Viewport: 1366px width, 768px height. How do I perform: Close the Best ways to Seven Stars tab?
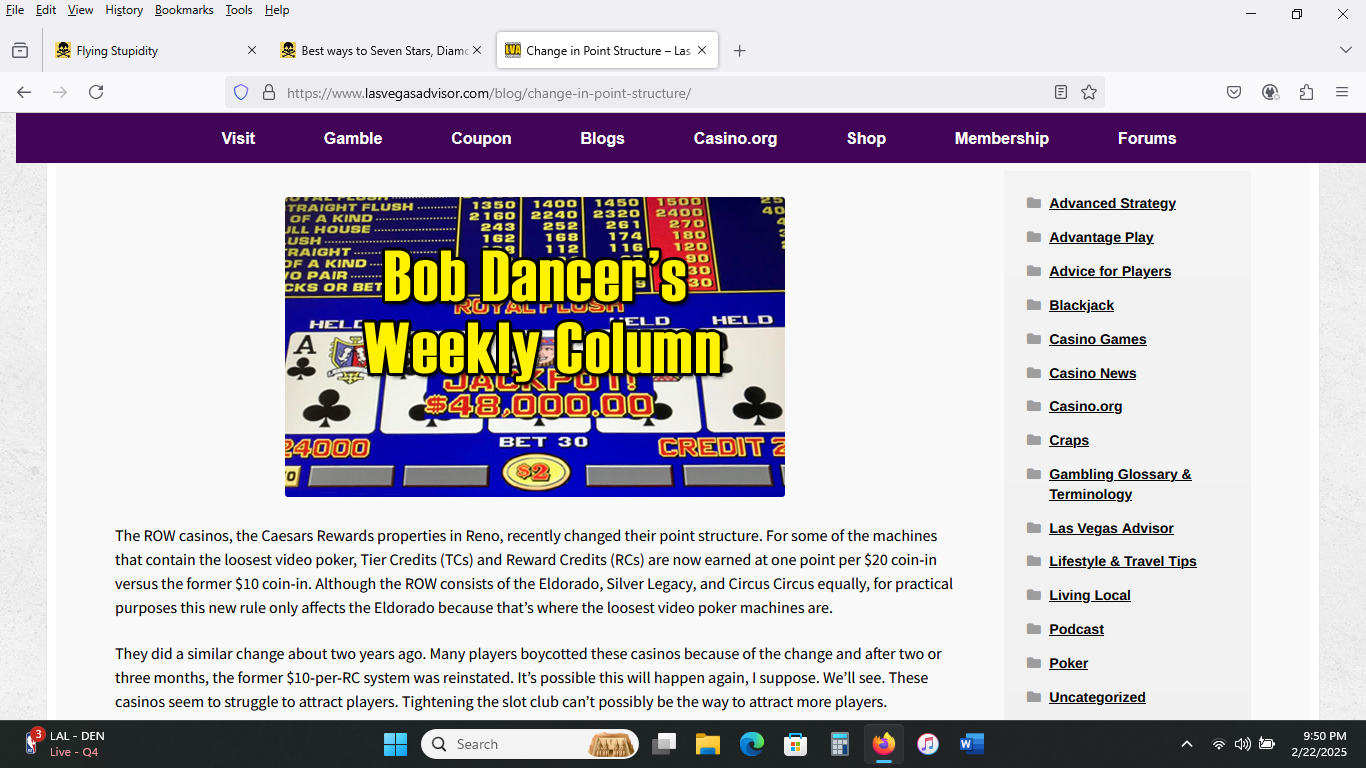477,50
